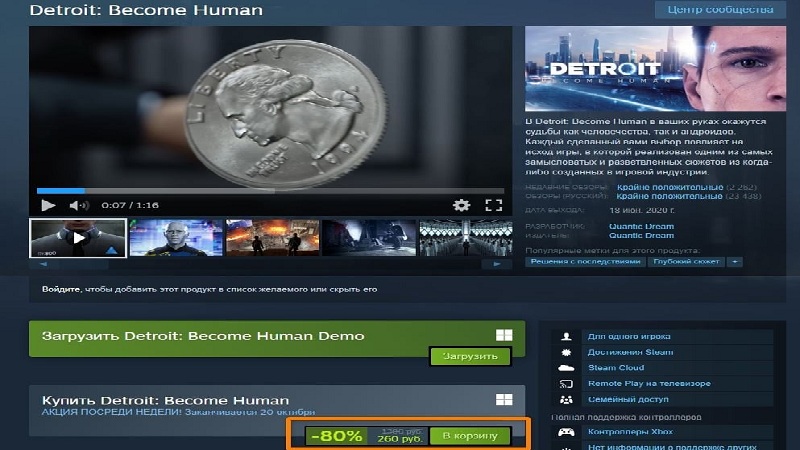This screenshot has height=450, width=800.
Task: Click family sharing people icon
Action: pyautogui.click(x=566, y=399)
